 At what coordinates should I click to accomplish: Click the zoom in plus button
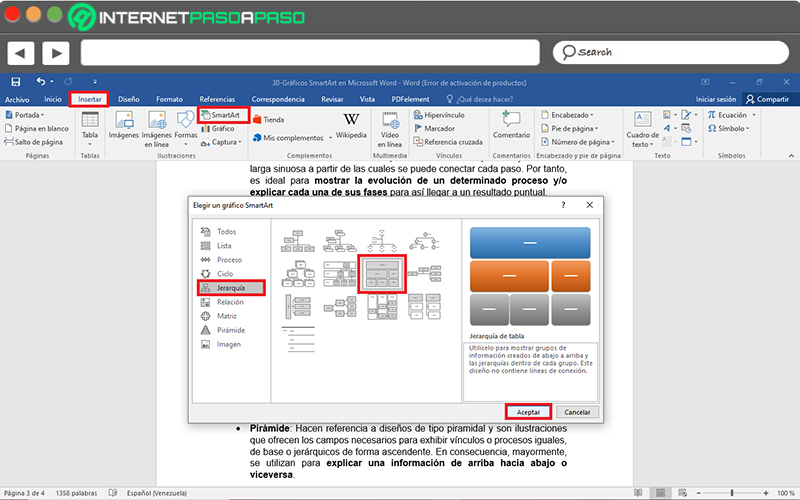coord(766,493)
